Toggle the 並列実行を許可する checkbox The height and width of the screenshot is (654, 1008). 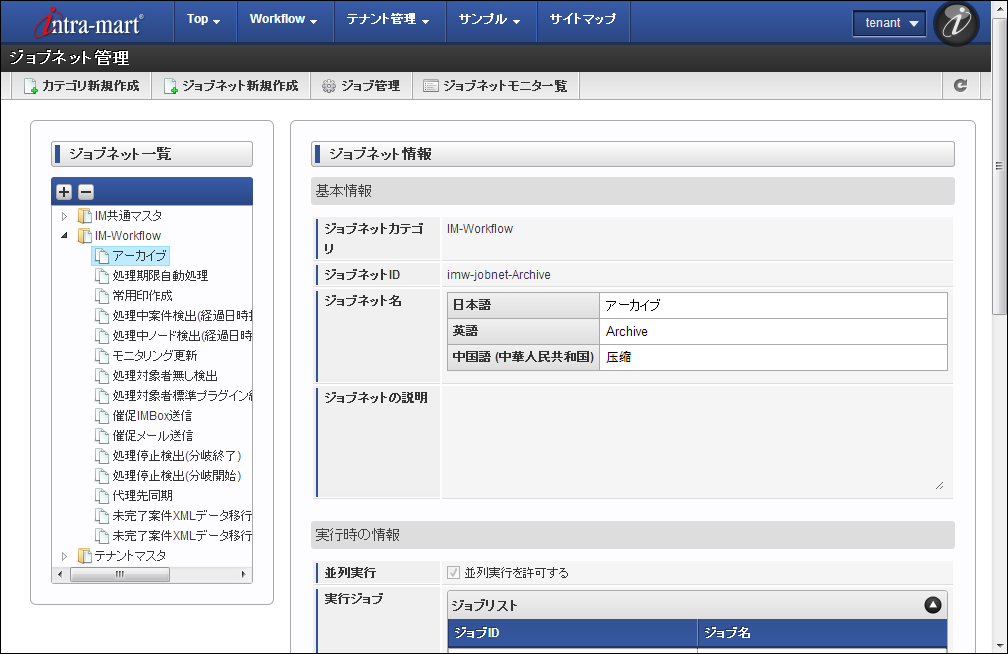tap(453, 573)
